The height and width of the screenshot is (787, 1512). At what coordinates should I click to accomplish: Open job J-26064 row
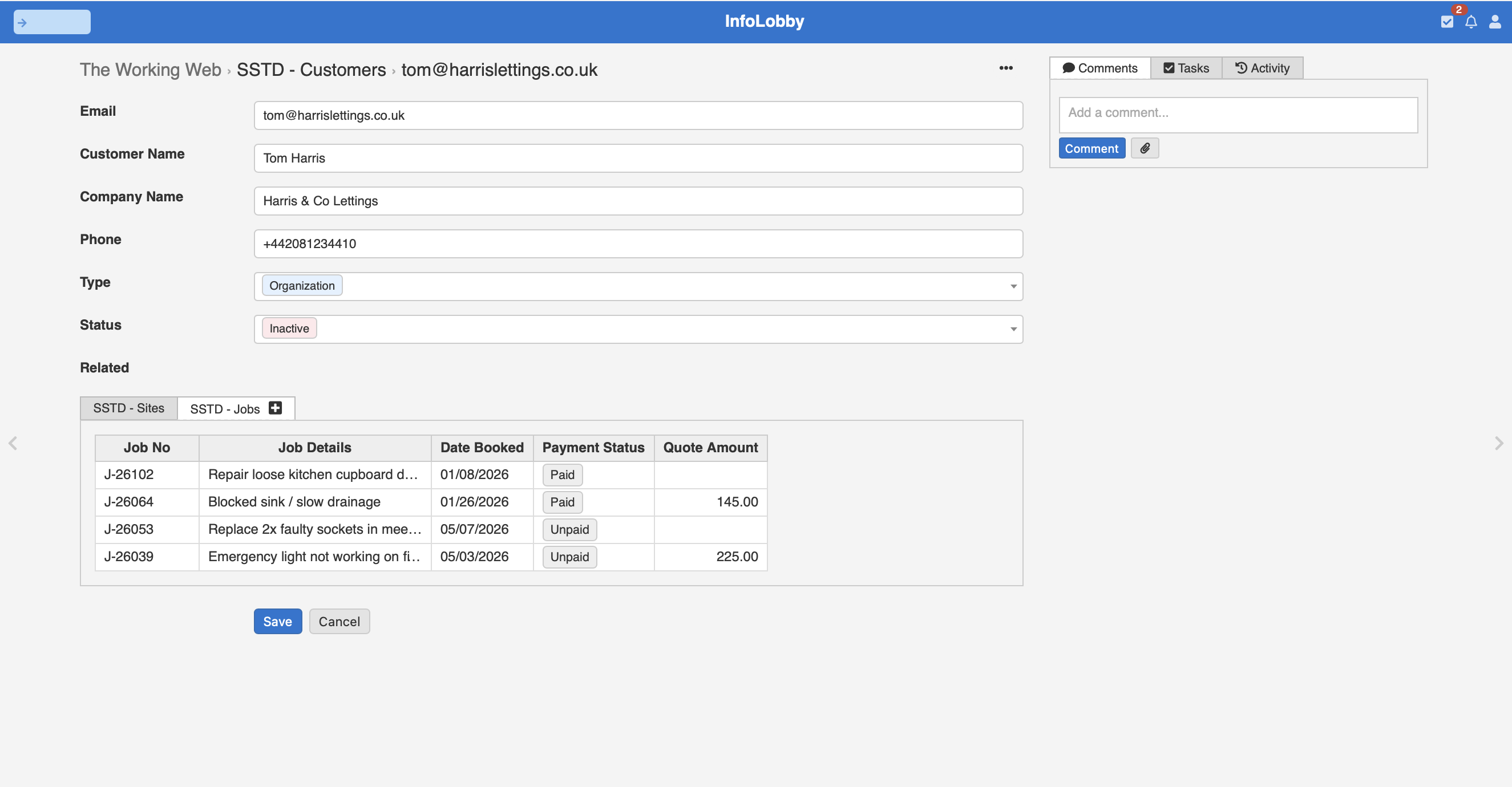point(431,502)
